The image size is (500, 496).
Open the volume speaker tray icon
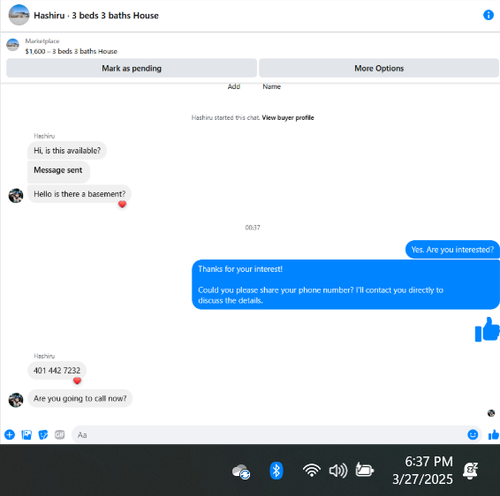(338, 471)
